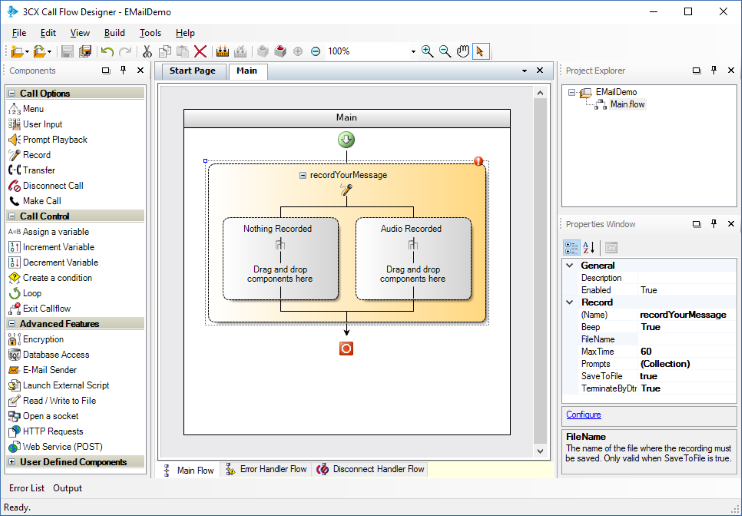This screenshot has width=742, height=516.
Task: Switch to the Disconnect Handler Flow tab
Action: click(371, 469)
